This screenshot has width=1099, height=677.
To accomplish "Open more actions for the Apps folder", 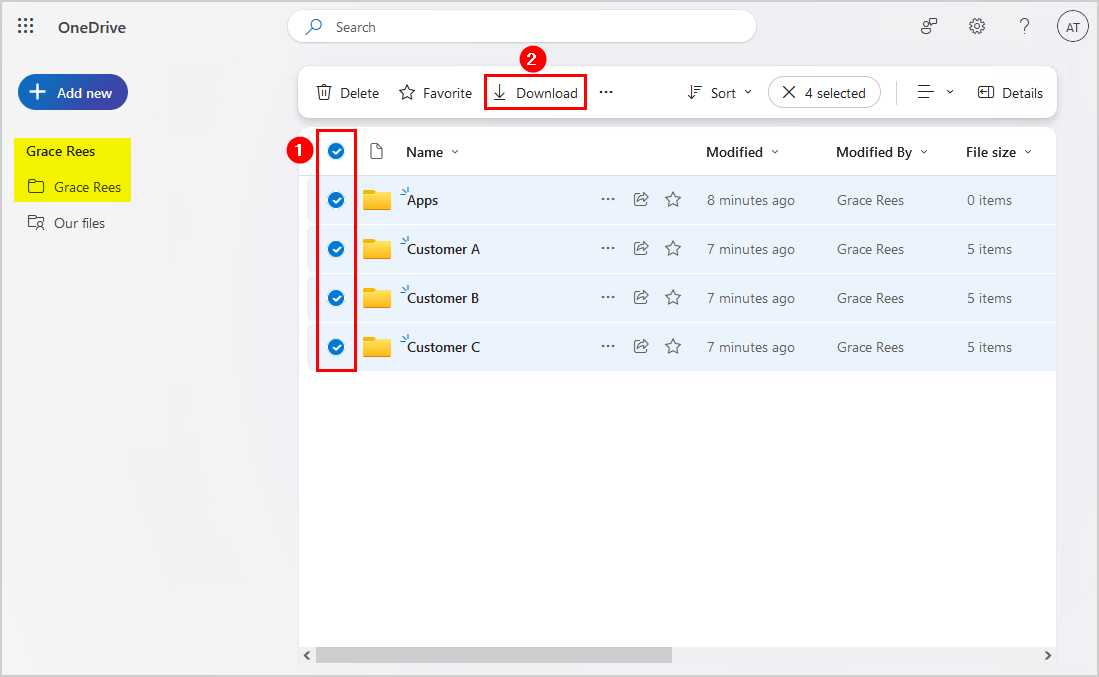I will coord(608,200).
